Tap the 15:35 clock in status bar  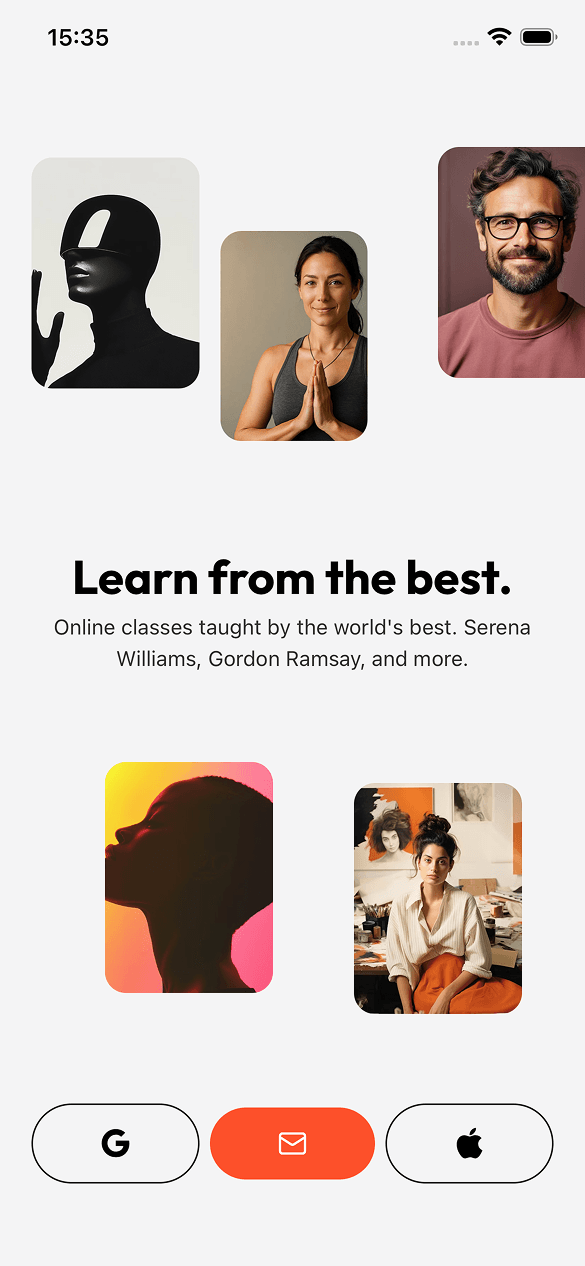pyautogui.click(x=78, y=37)
